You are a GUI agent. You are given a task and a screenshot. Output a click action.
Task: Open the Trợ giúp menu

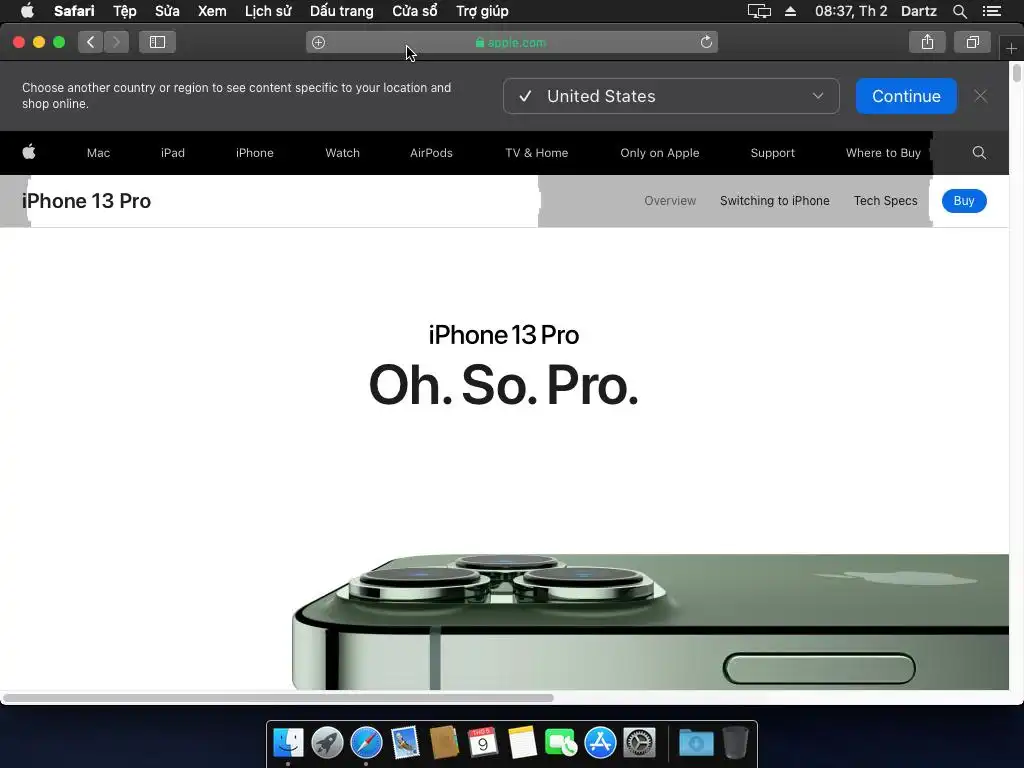point(482,11)
